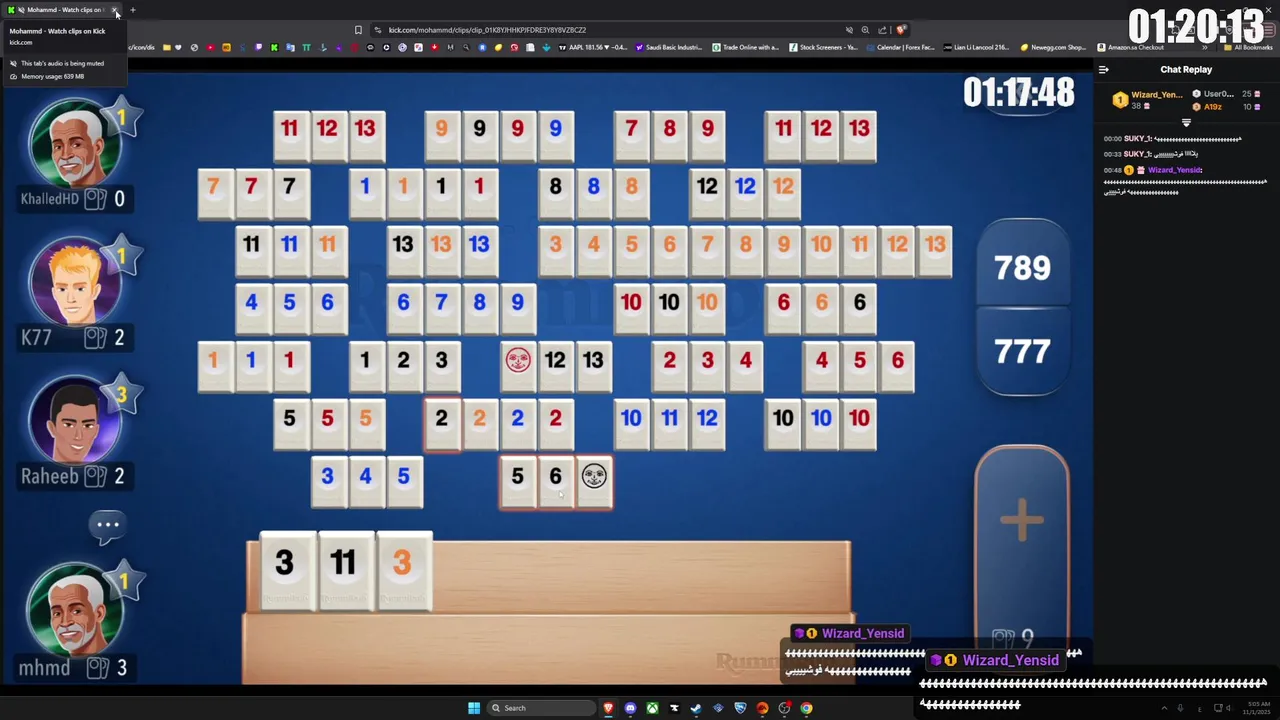Click the zoom magnifier icon in address bar

click(865, 30)
